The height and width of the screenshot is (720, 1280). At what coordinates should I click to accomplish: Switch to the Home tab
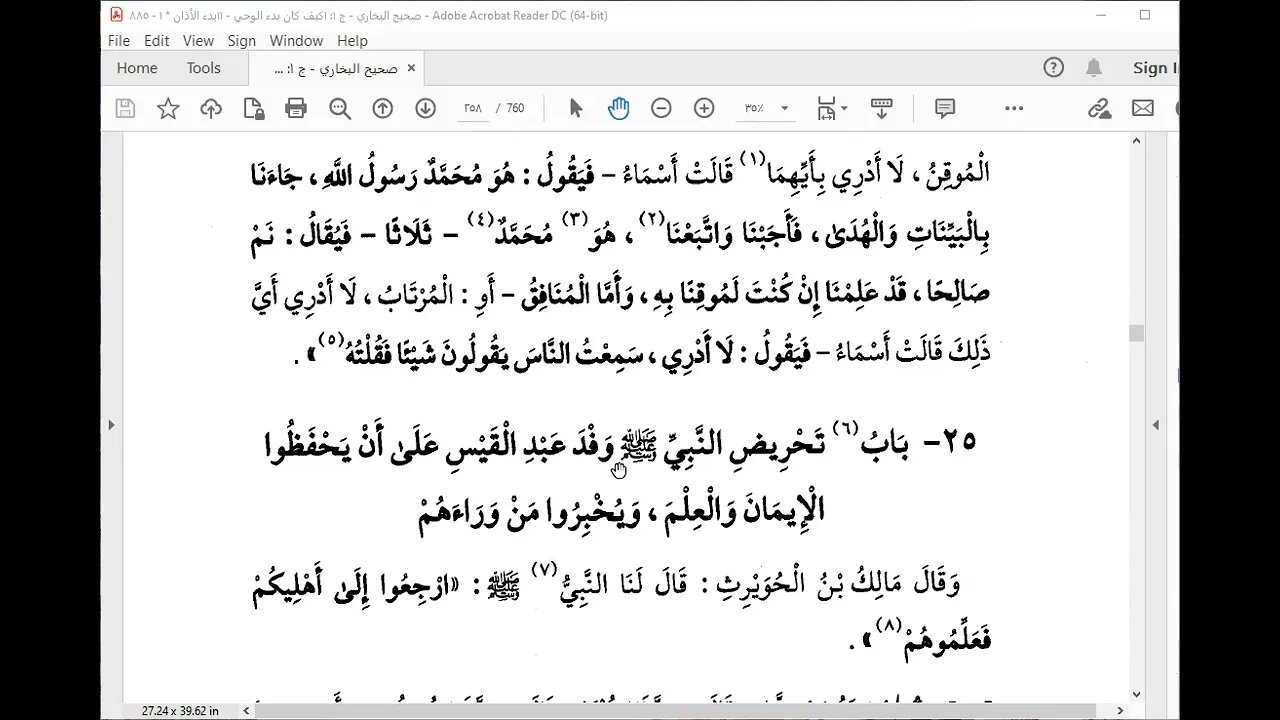coord(137,68)
